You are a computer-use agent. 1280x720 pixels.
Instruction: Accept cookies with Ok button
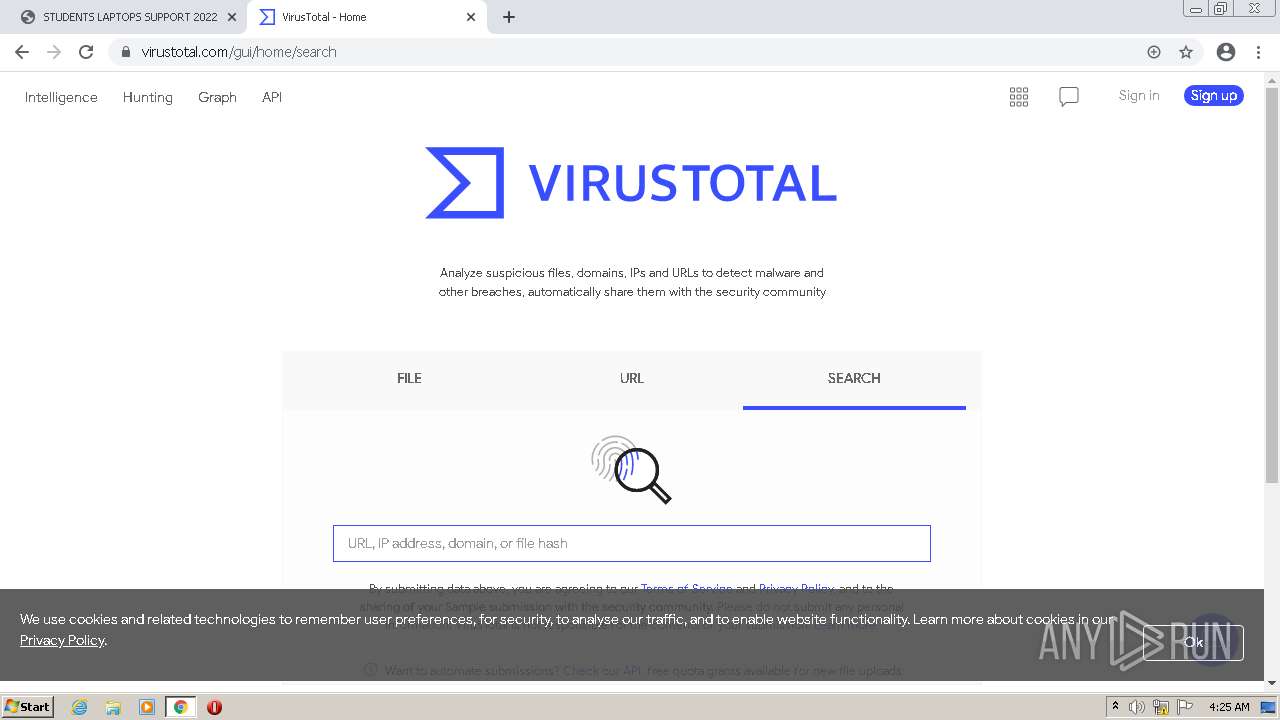(x=1194, y=643)
